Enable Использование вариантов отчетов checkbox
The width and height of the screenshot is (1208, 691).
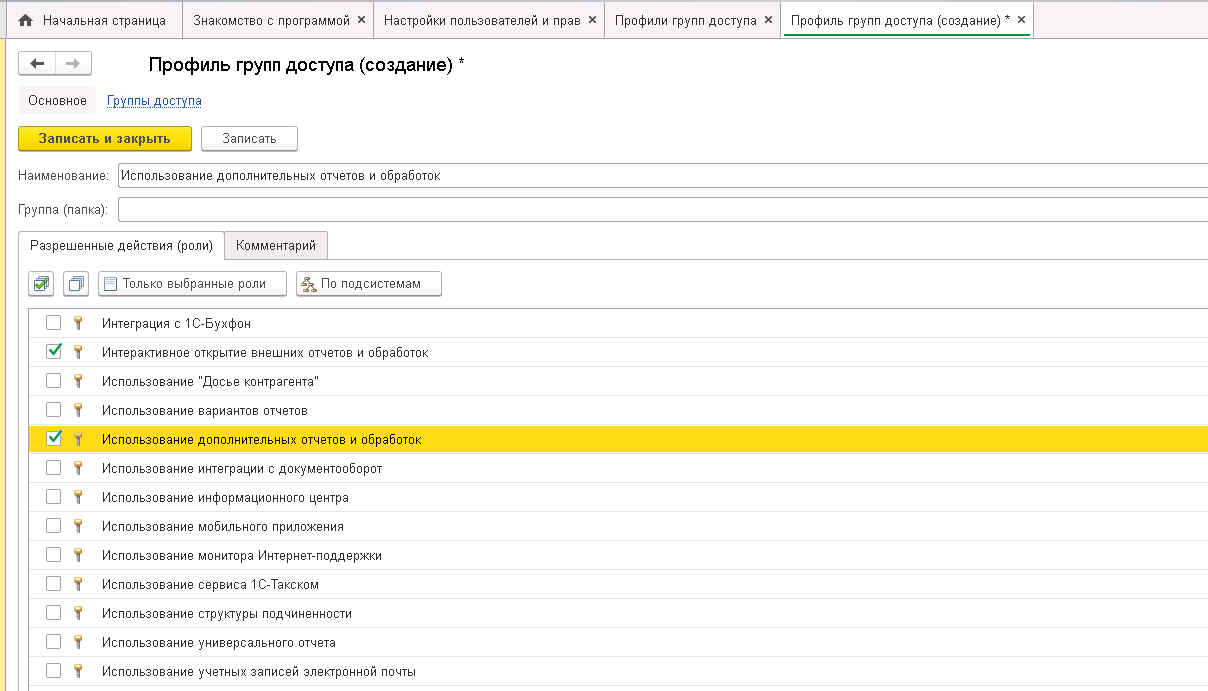click(x=54, y=410)
